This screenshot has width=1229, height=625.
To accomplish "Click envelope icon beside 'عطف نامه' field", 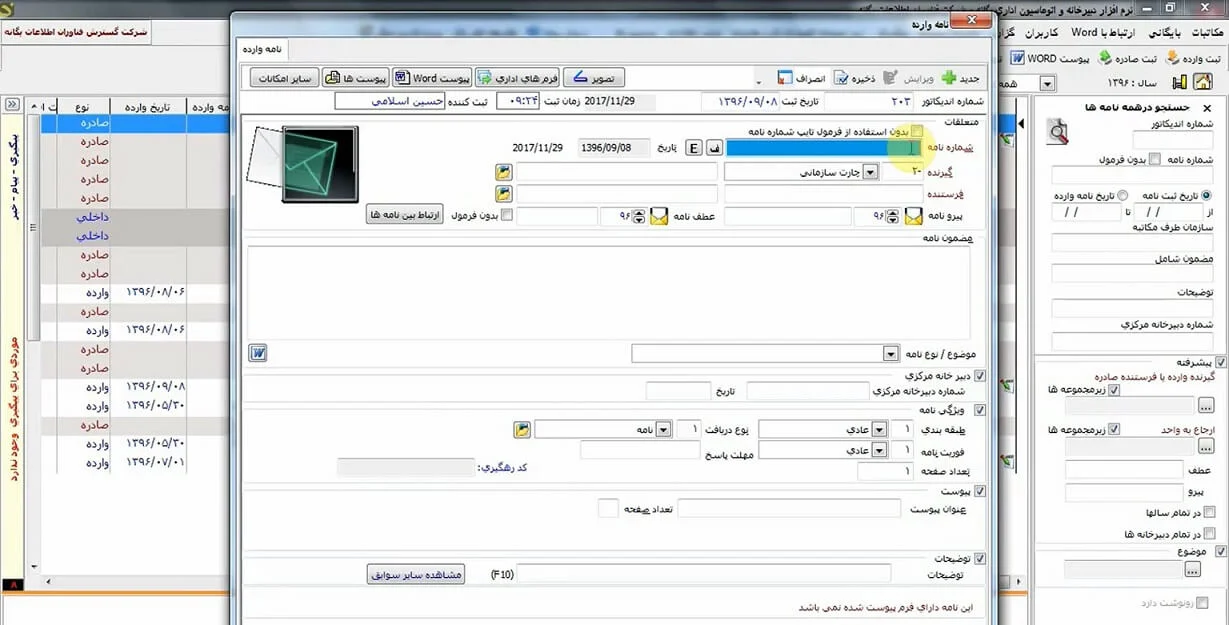I will [x=658, y=216].
